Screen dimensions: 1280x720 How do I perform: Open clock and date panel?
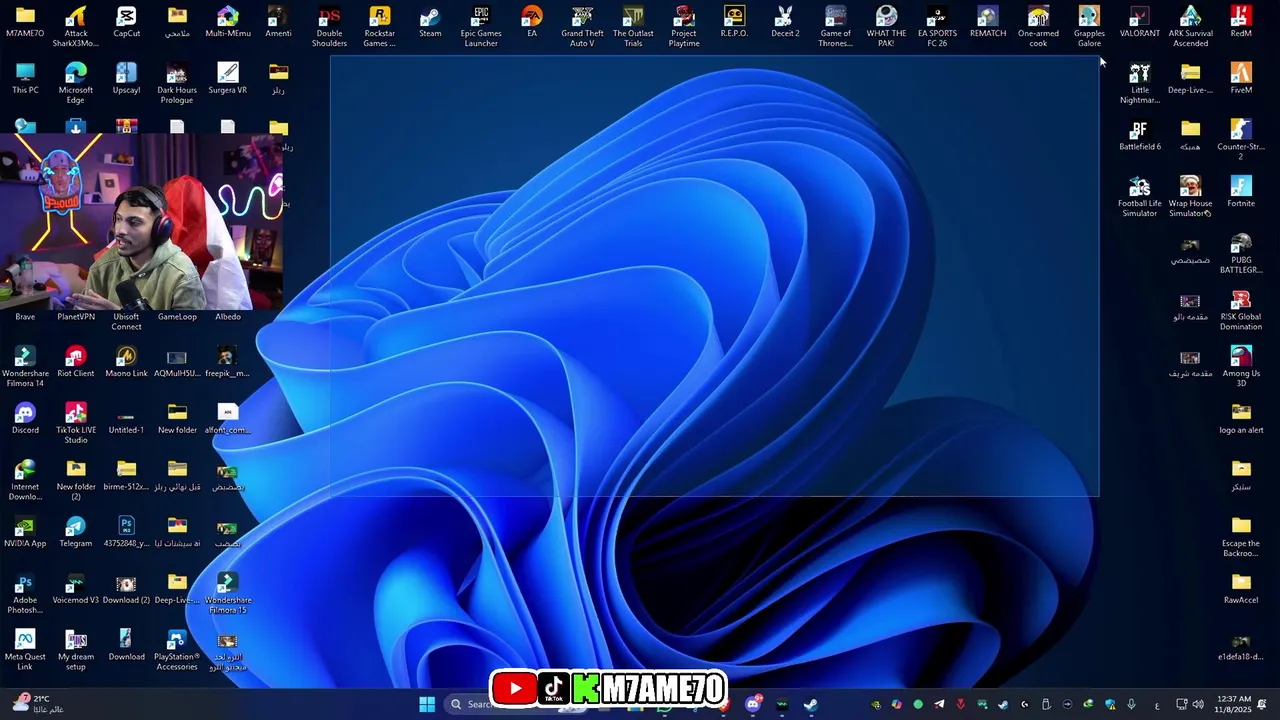click(x=1234, y=704)
